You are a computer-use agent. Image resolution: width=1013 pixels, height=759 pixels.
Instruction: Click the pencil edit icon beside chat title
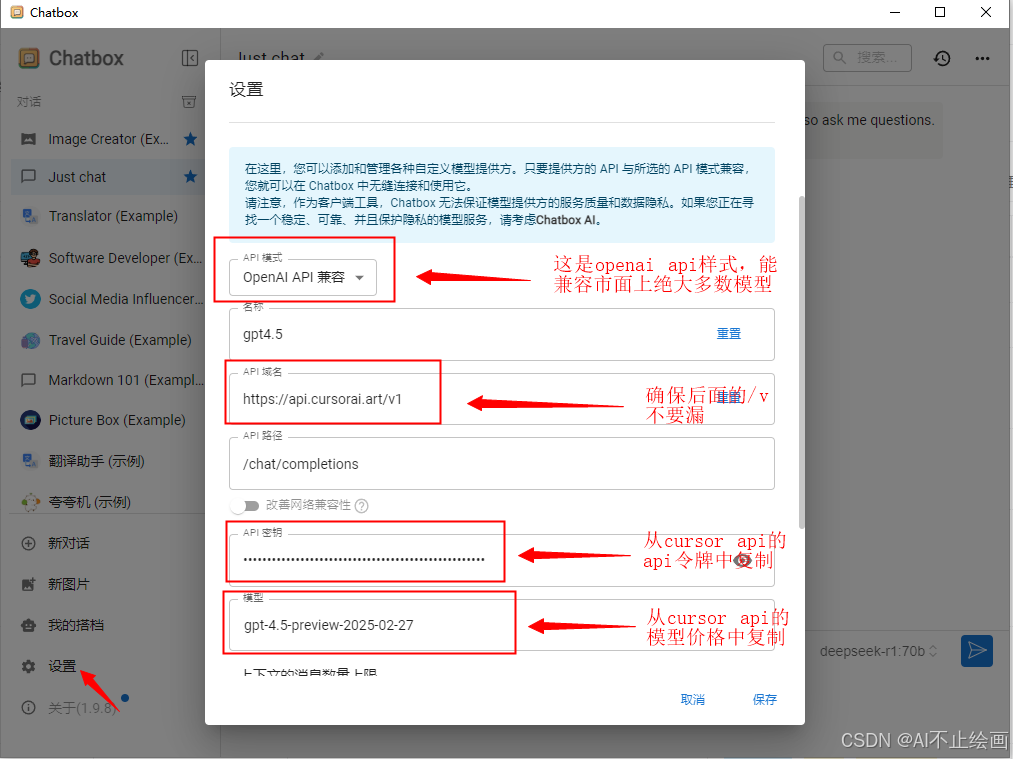pyautogui.click(x=319, y=57)
